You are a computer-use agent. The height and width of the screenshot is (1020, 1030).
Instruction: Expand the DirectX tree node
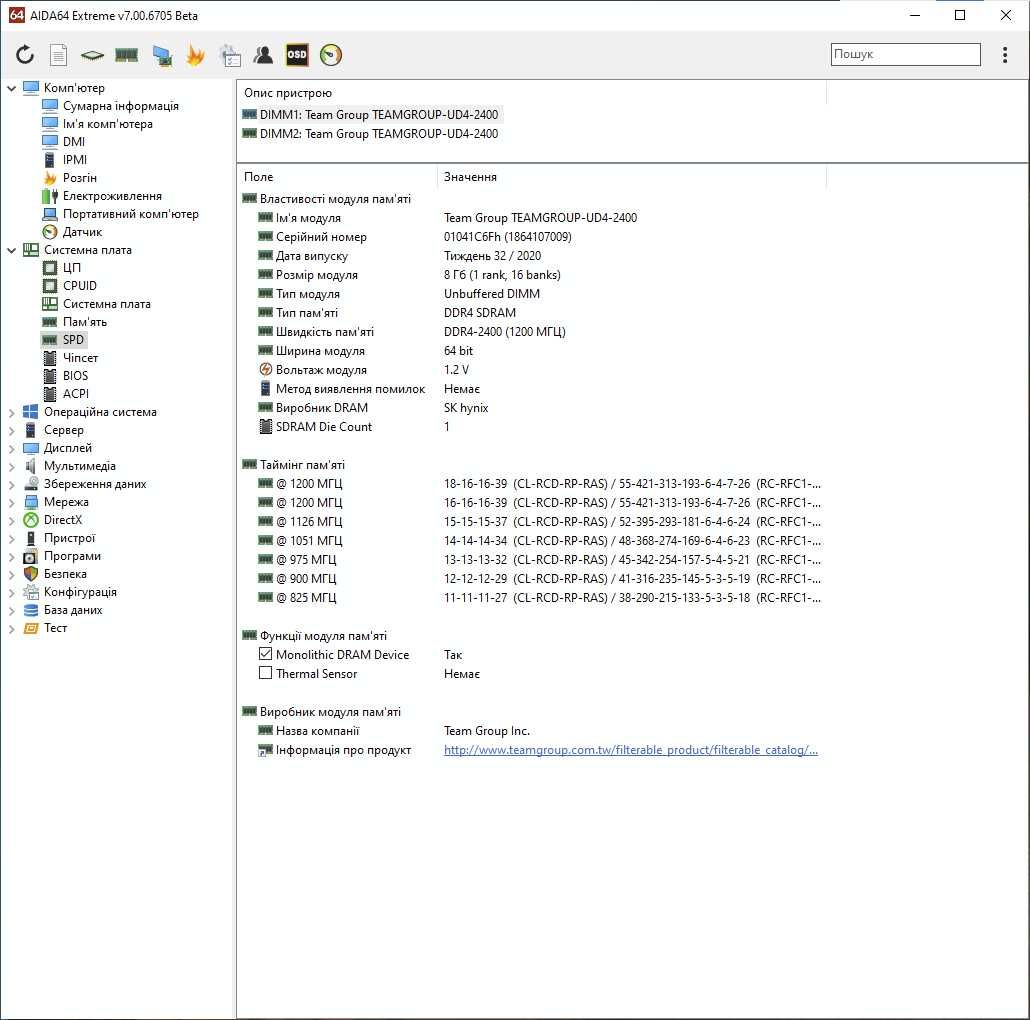(x=11, y=520)
